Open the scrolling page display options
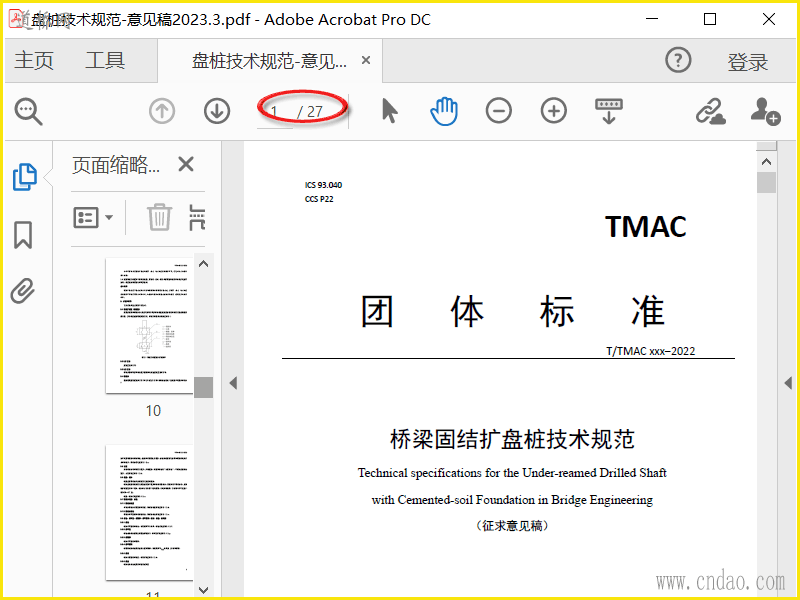The image size is (800, 600). pyautogui.click(x=609, y=111)
